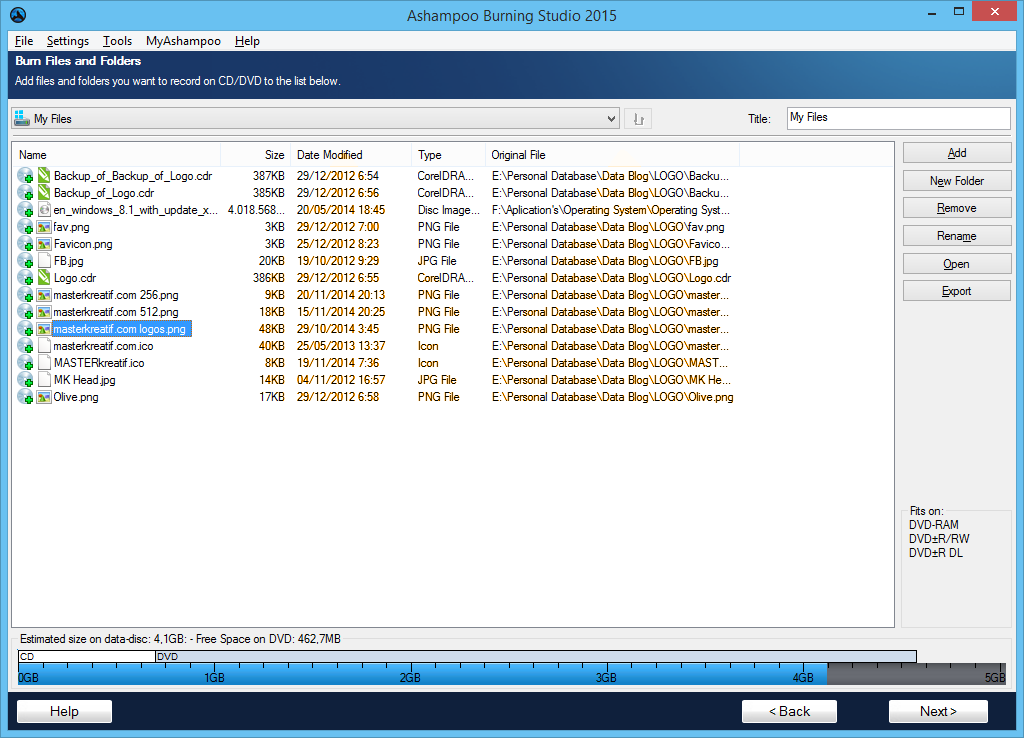
Task: Click the Estimated size on data-disc status text
Action: point(180,639)
